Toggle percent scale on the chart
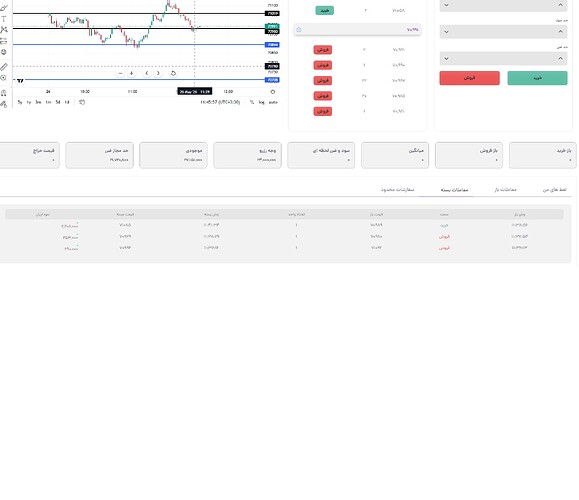The height and width of the screenshot is (500, 579). pyautogui.click(x=252, y=102)
